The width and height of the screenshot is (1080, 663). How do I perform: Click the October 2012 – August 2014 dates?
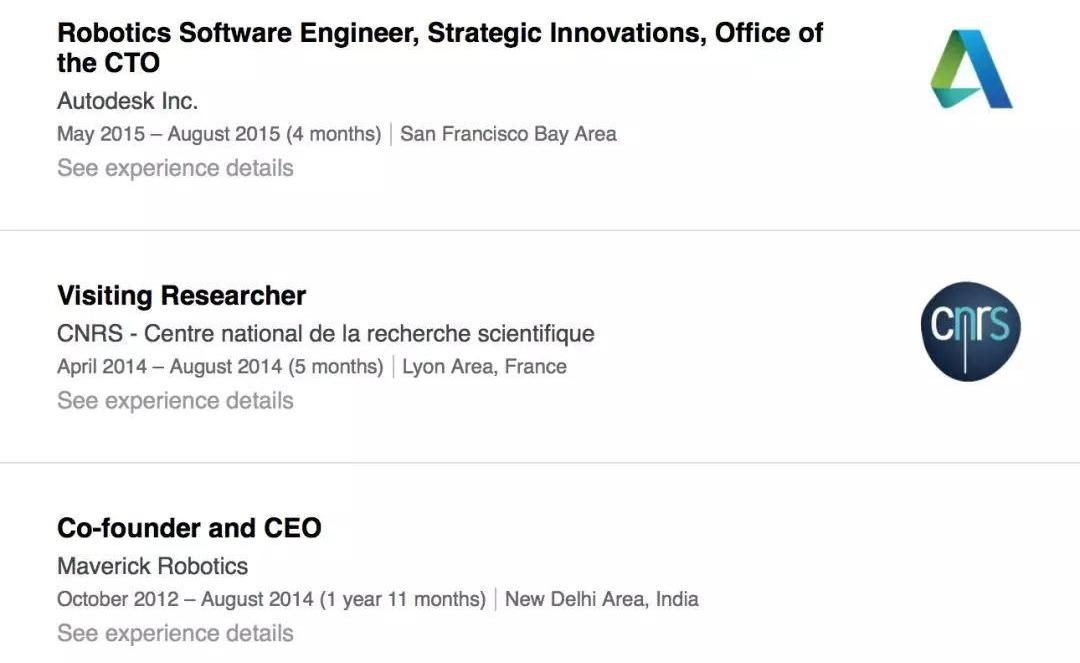(185, 600)
